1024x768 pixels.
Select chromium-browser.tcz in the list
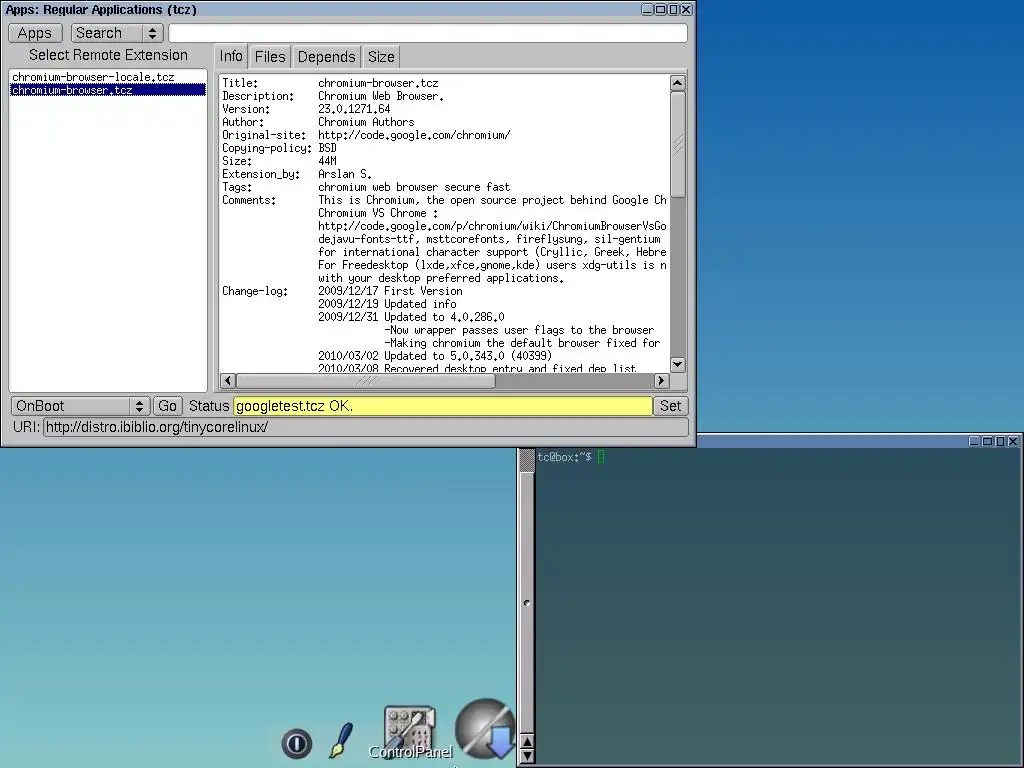pos(108,90)
